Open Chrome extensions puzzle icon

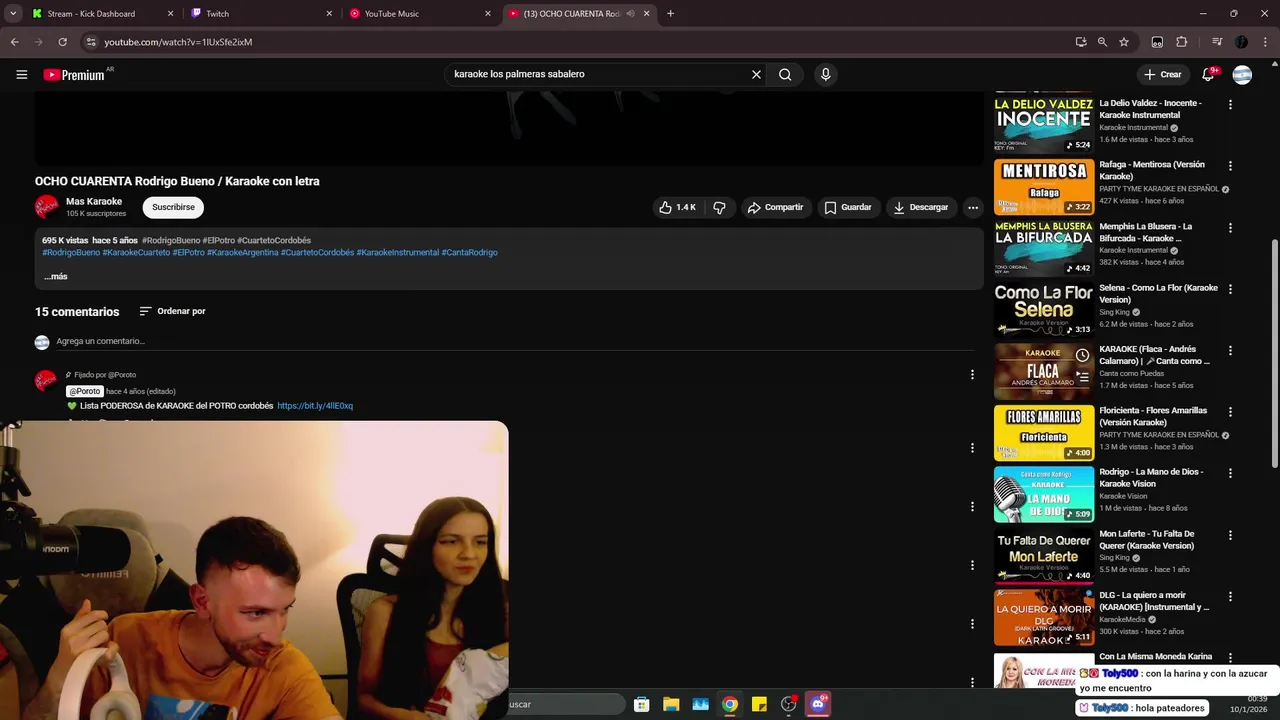pos(1181,42)
